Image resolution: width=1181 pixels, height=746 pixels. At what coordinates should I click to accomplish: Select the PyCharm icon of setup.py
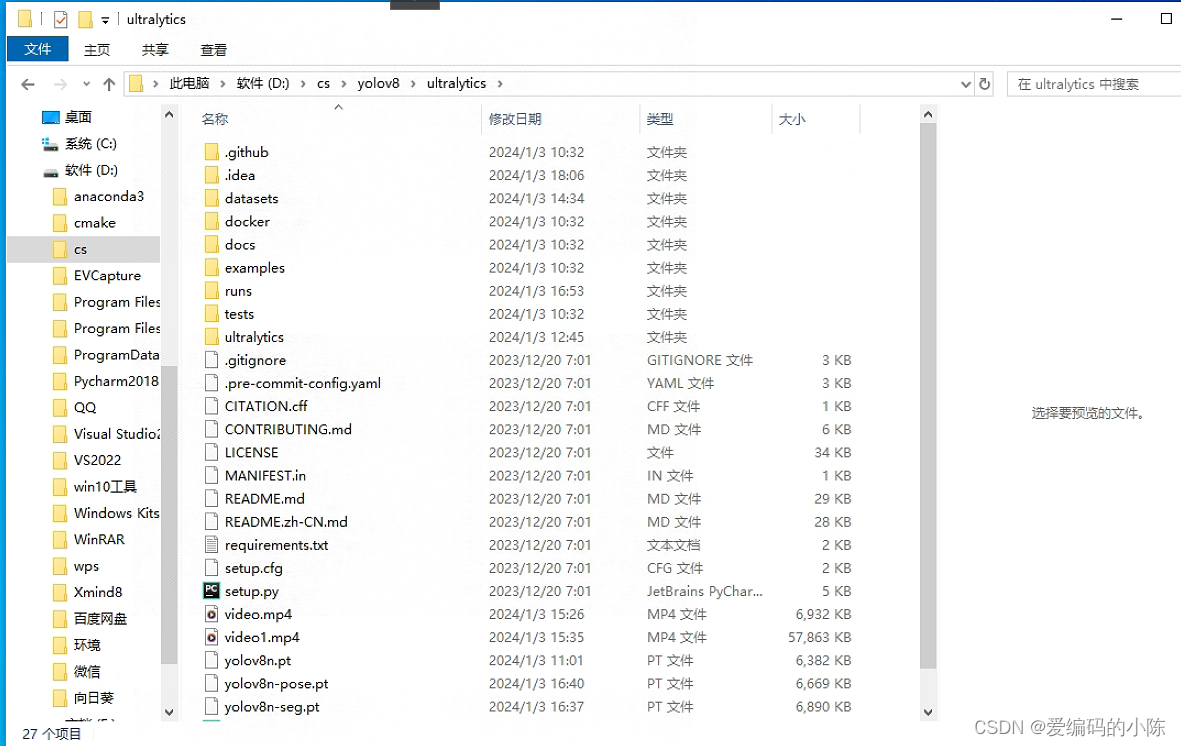pos(212,591)
